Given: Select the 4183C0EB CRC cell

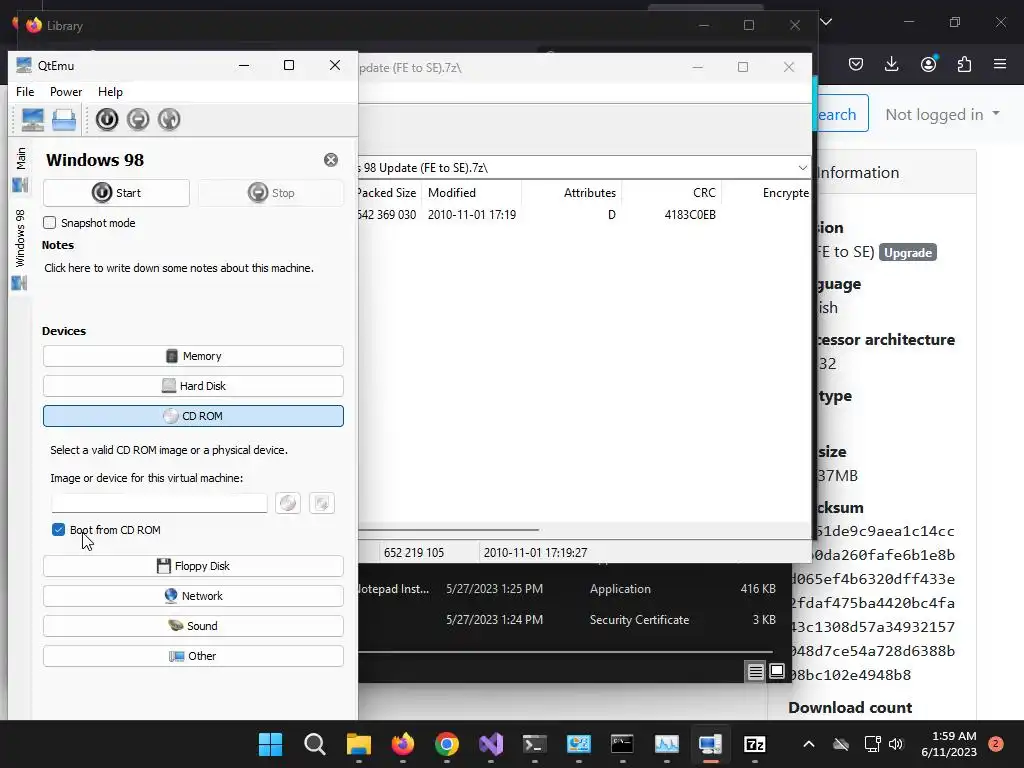Looking at the screenshot, I should (x=690, y=215).
